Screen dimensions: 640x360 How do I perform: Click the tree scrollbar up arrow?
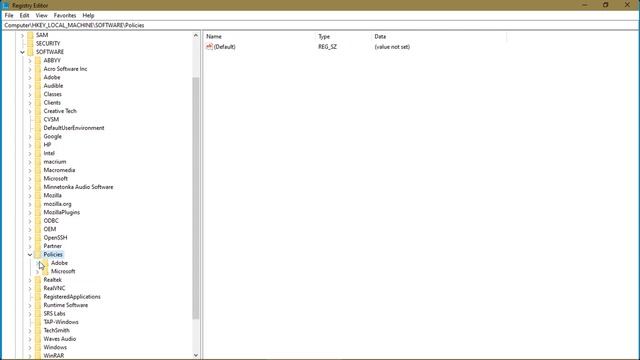196,36
